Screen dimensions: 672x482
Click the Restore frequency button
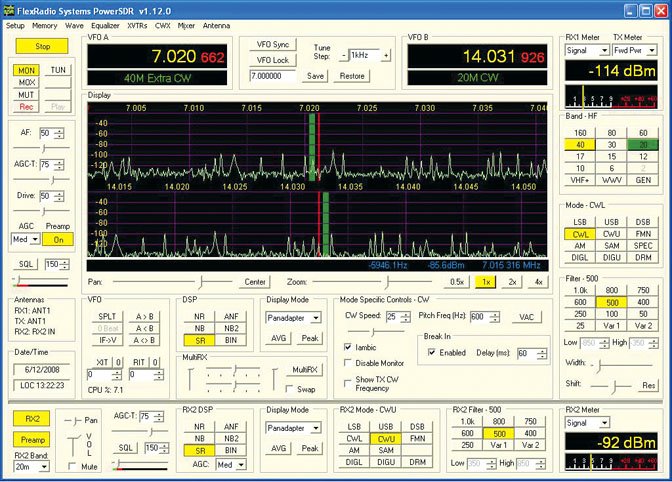(352, 76)
